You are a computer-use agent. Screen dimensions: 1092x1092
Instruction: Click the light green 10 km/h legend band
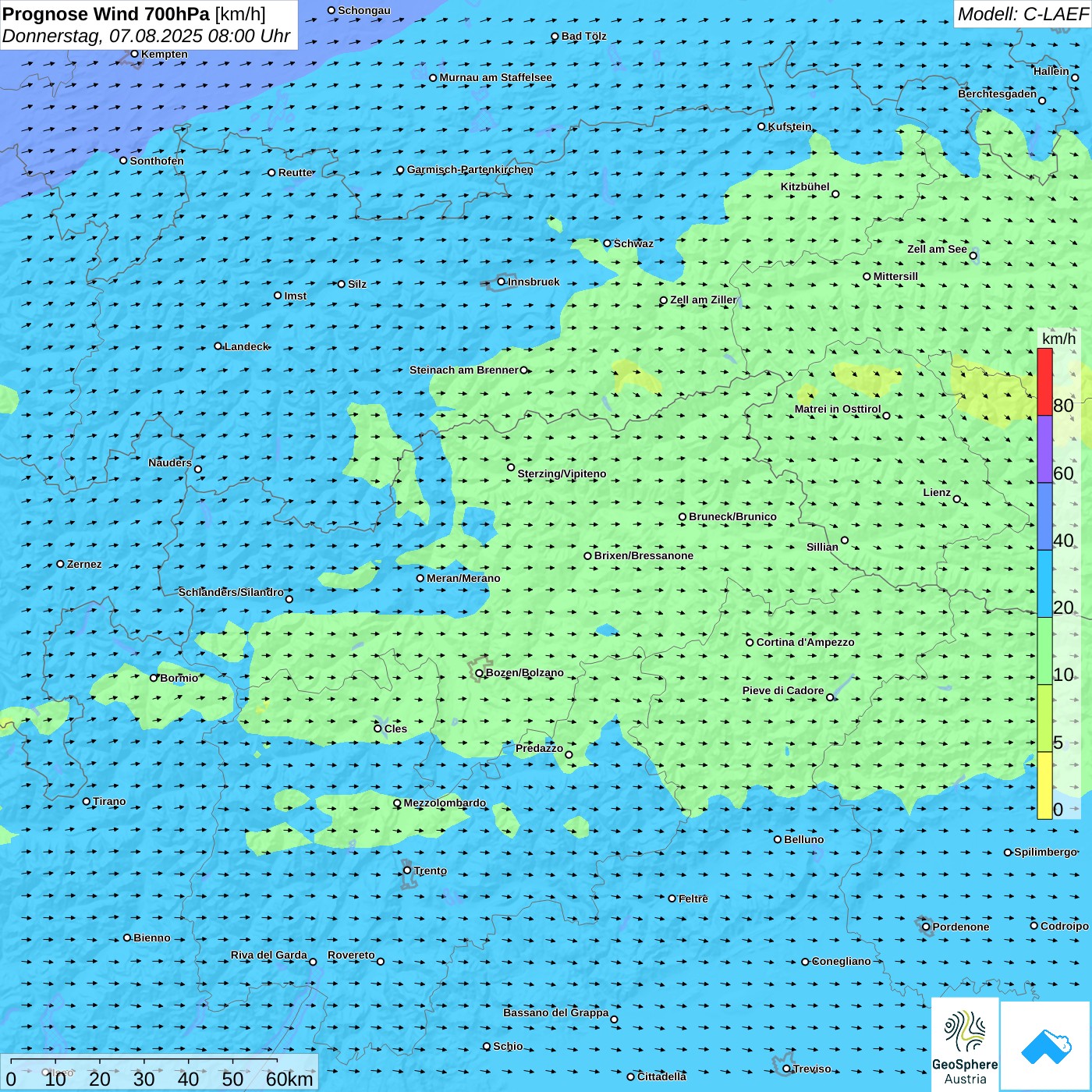coord(1044,651)
